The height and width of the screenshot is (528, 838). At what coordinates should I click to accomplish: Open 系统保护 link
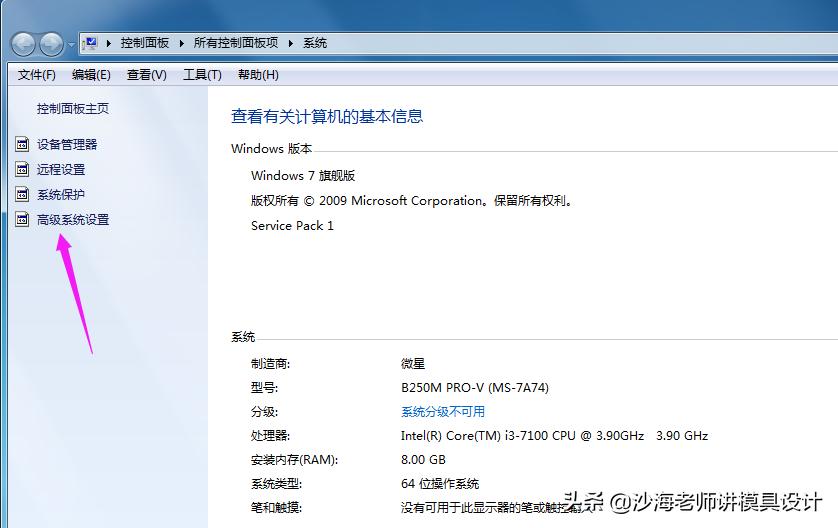click(x=61, y=195)
